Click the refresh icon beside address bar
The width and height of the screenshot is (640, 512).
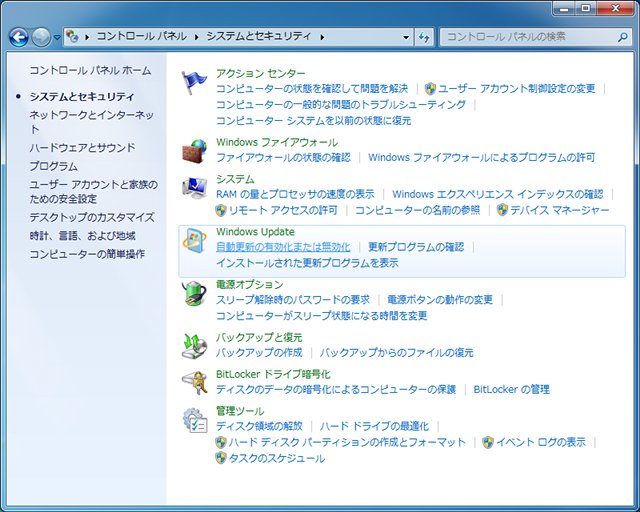click(x=424, y=37)
